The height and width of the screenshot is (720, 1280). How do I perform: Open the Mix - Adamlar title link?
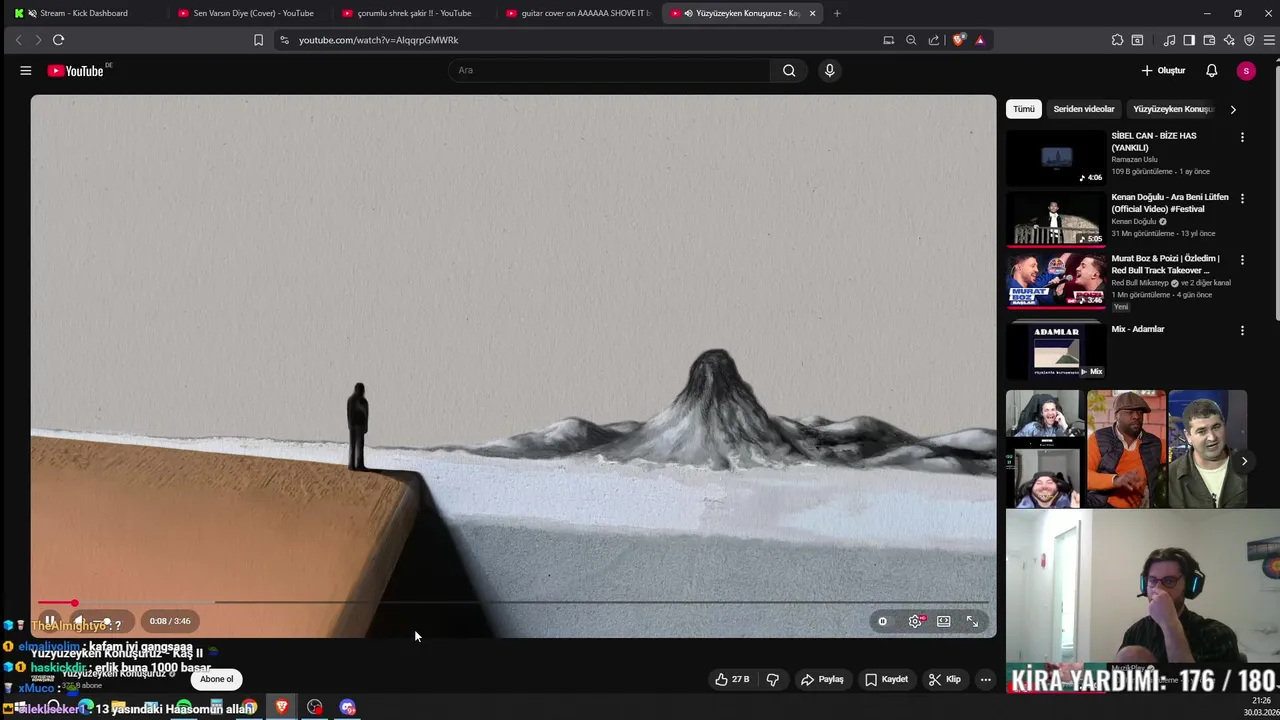[x=1138, y=329]
